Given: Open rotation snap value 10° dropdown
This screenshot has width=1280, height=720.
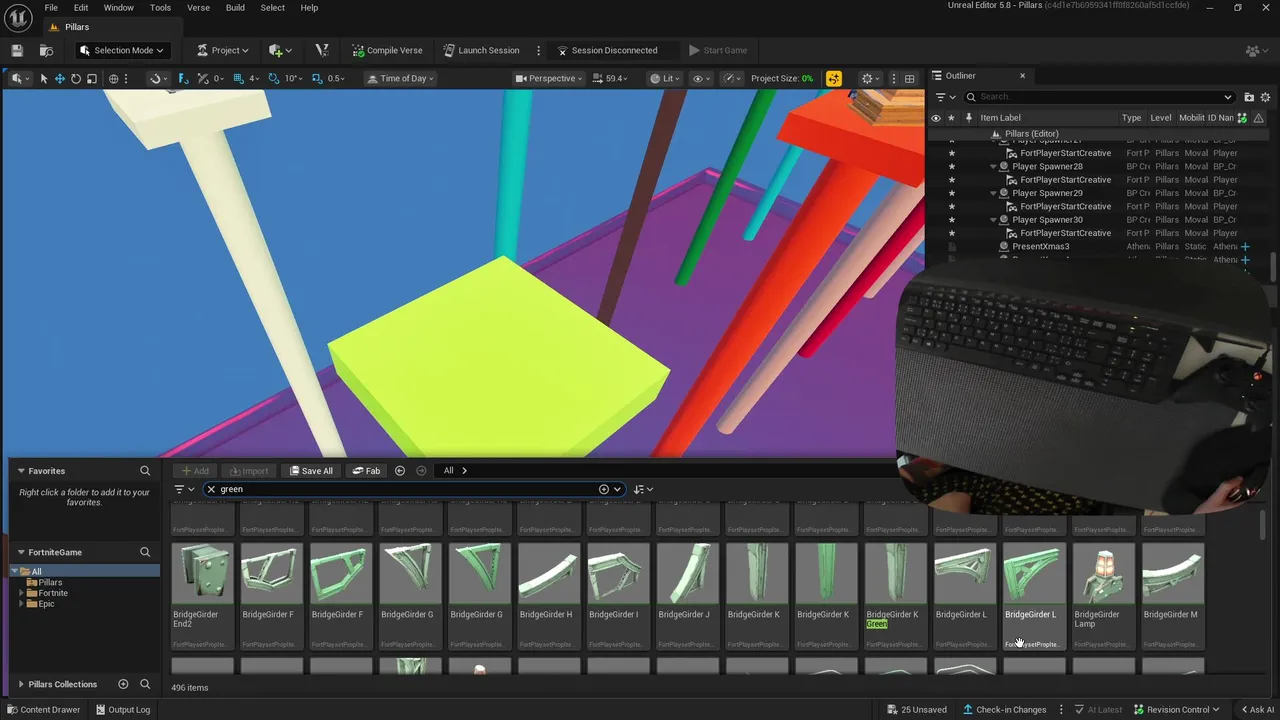Looking at the screenshot, I should 292,78.
